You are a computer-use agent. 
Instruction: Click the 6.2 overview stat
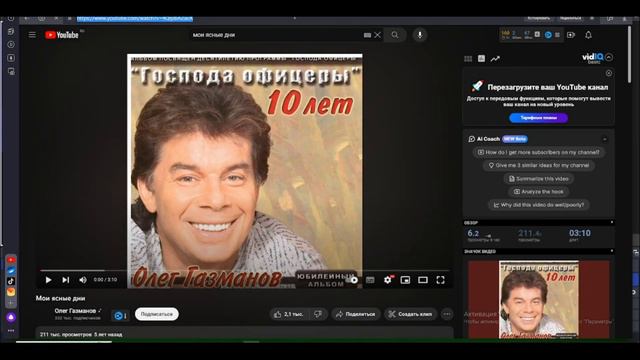pyautogui.click(x=473, y=233)
